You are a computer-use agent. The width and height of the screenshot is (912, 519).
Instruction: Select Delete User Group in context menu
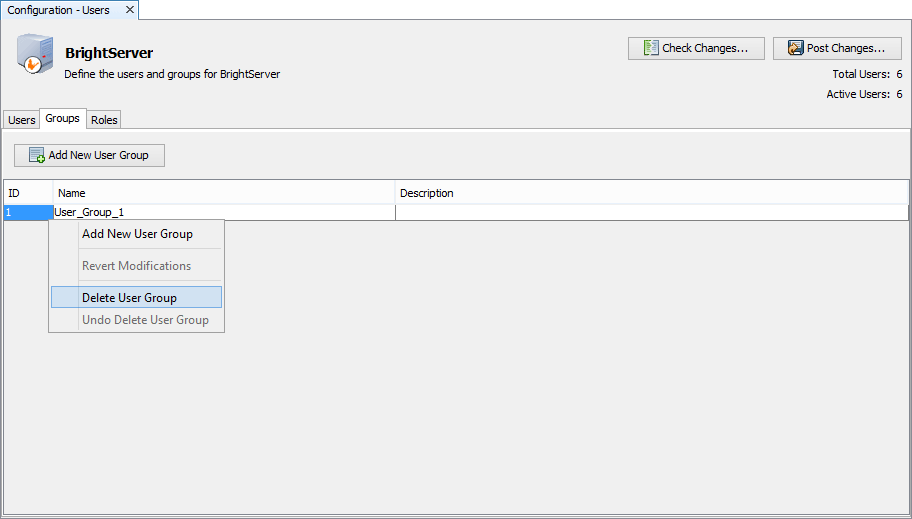click(129, 298)
